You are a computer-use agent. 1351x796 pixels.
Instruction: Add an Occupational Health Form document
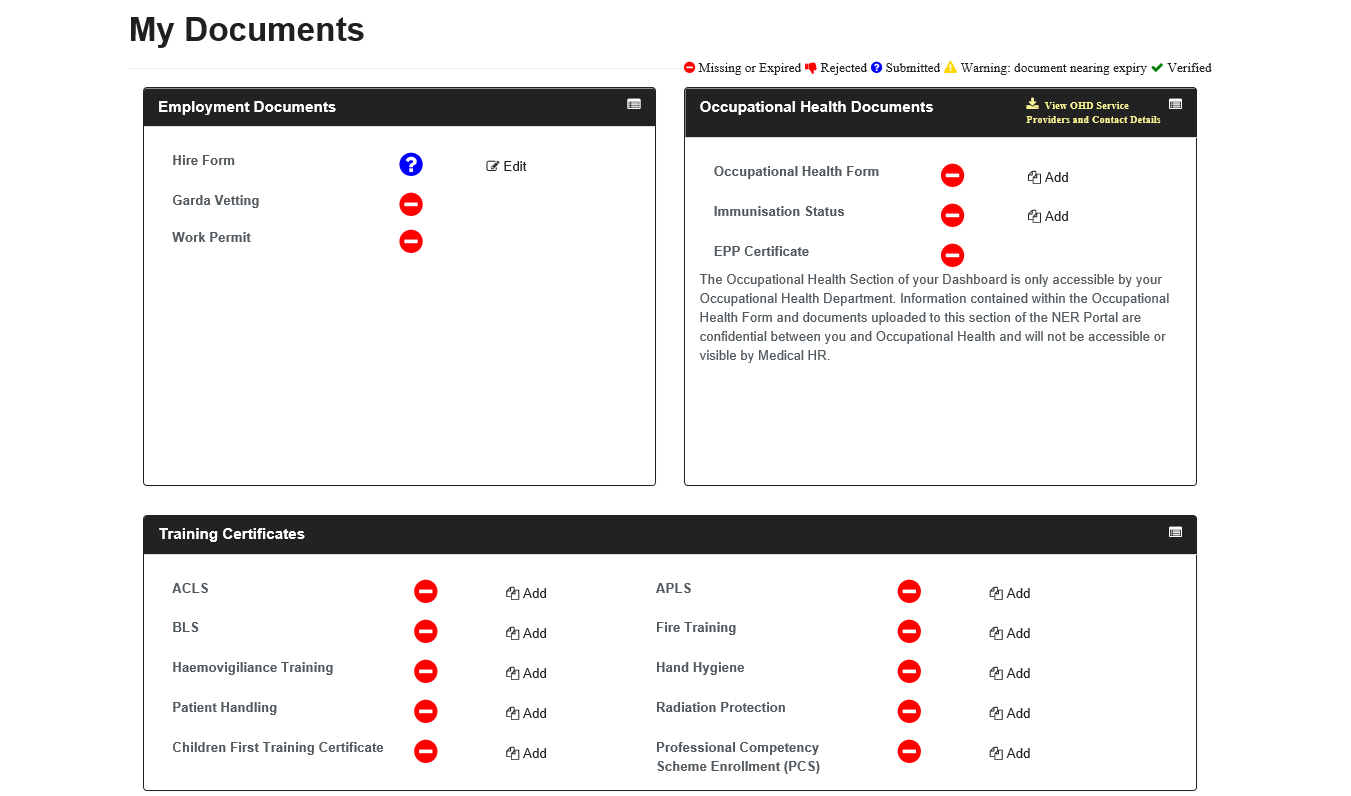[x=1048, y=178]
